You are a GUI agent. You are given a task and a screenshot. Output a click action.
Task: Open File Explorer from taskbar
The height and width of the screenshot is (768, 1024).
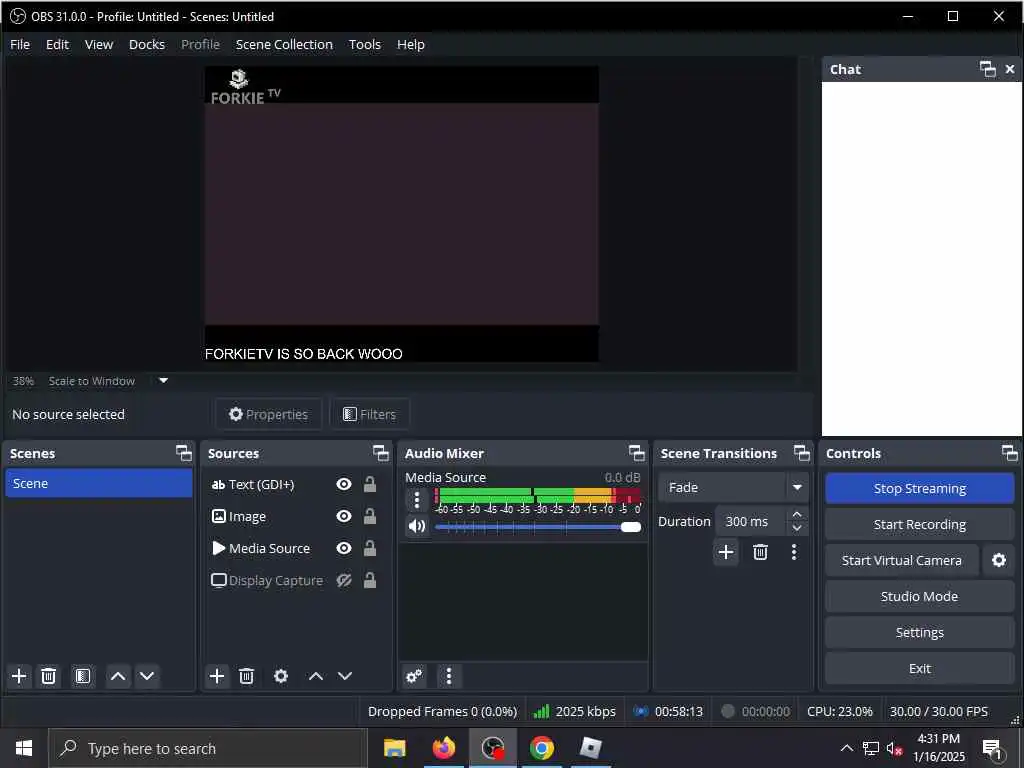pyautogui.click(x=394, y=748)
